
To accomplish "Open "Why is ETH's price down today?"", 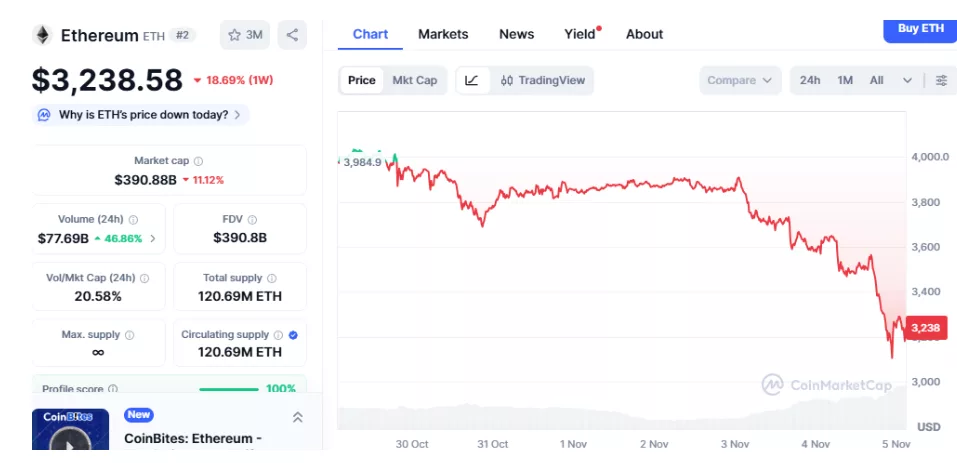I will click(141, 115).
